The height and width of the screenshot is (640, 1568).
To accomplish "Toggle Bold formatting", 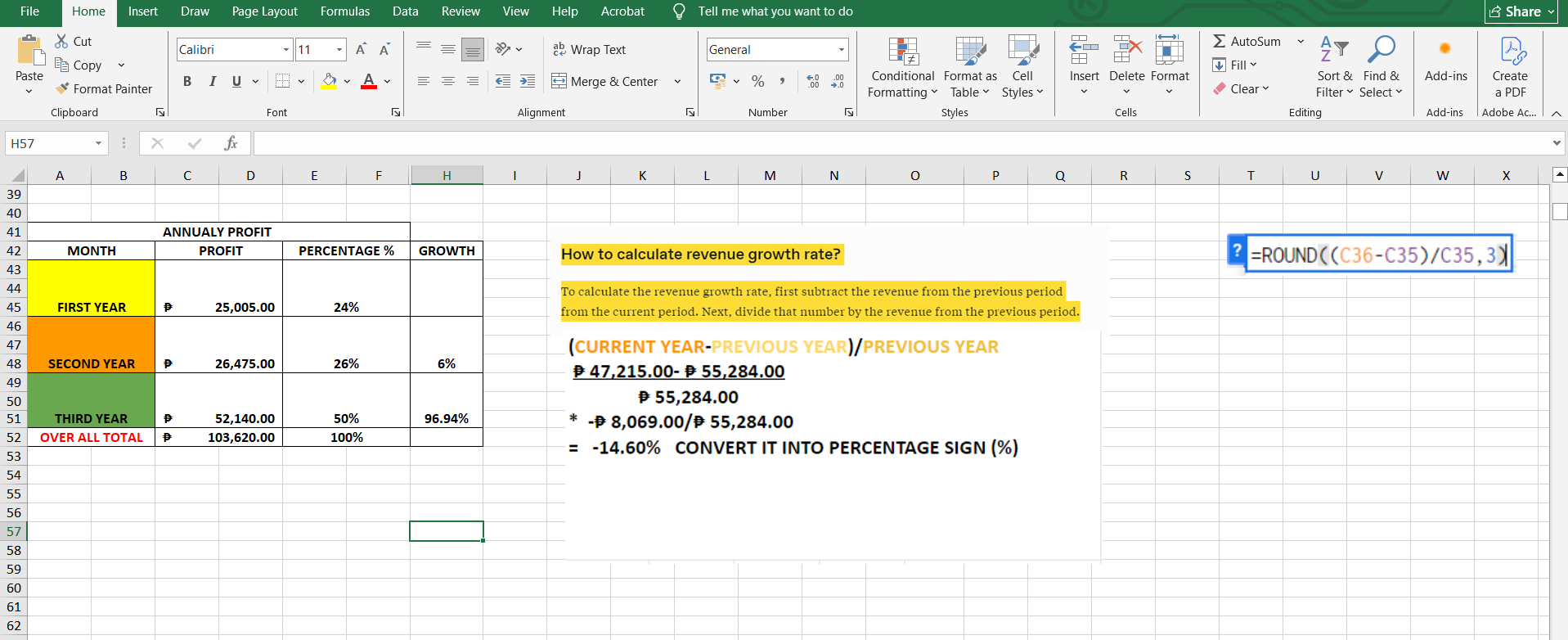I will click(x=187, y=81).
